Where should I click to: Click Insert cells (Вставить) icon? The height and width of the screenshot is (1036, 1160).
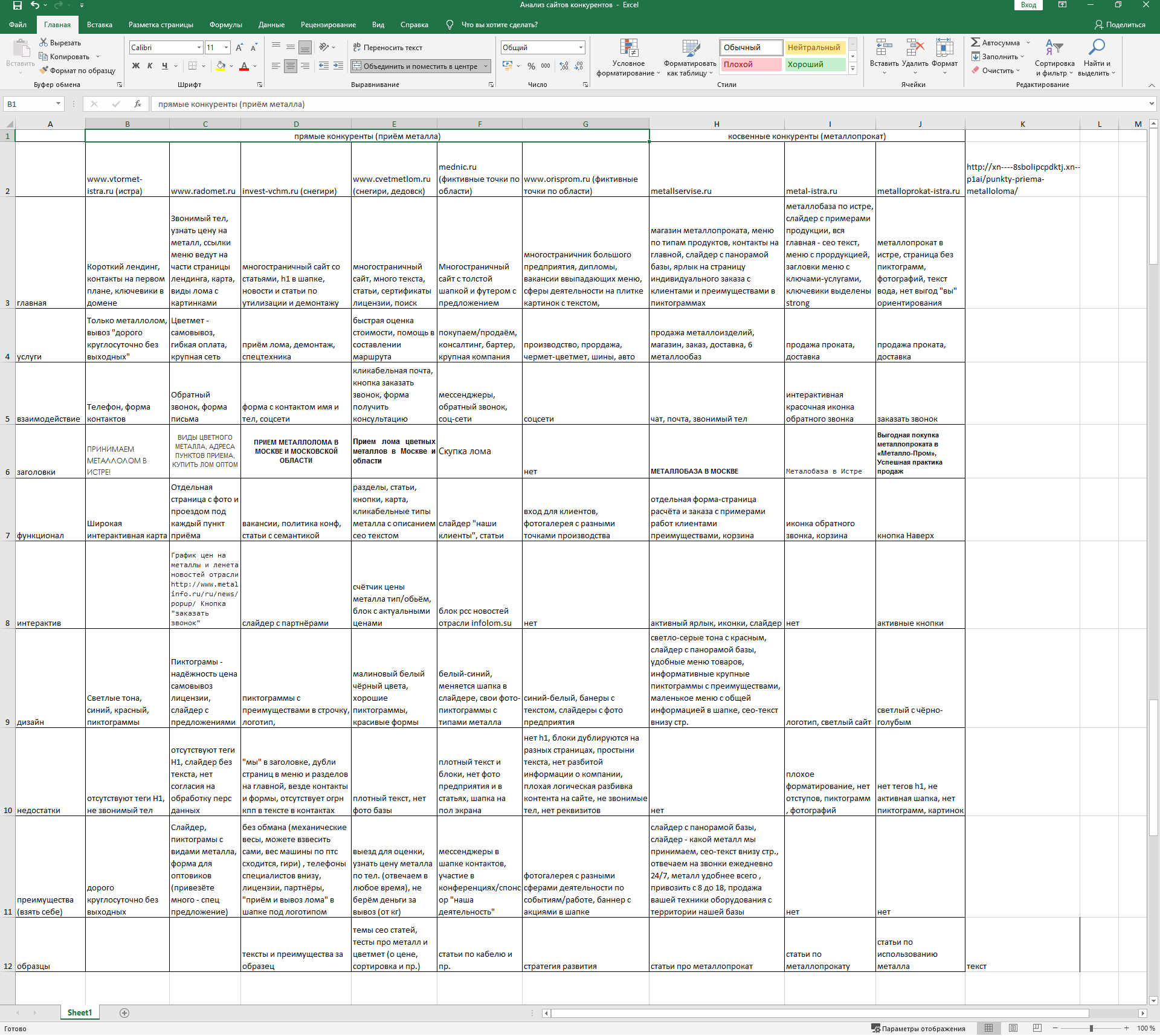884,48
